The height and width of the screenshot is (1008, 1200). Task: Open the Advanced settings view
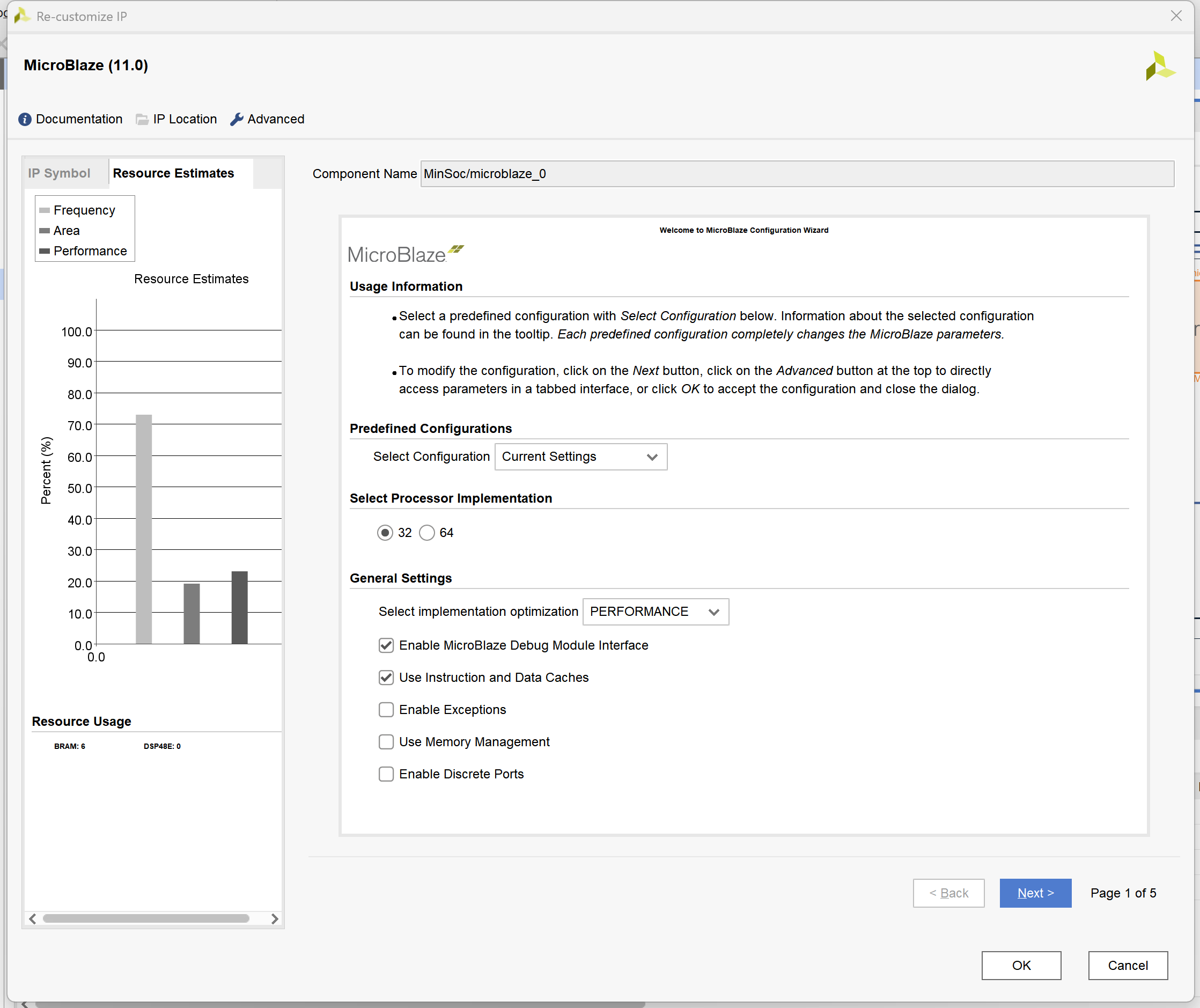276,119
